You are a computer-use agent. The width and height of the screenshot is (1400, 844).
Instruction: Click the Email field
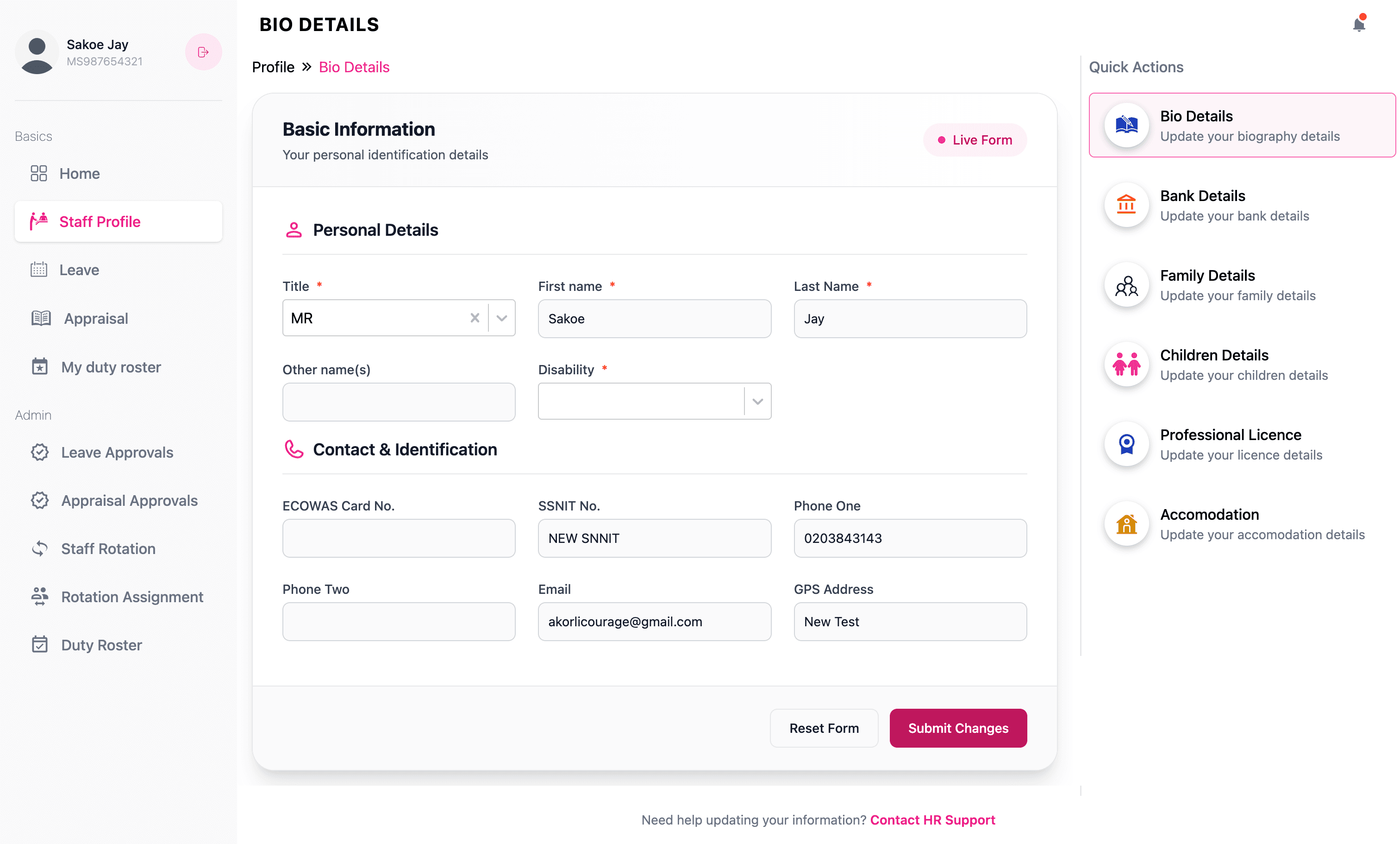point(655,622)
